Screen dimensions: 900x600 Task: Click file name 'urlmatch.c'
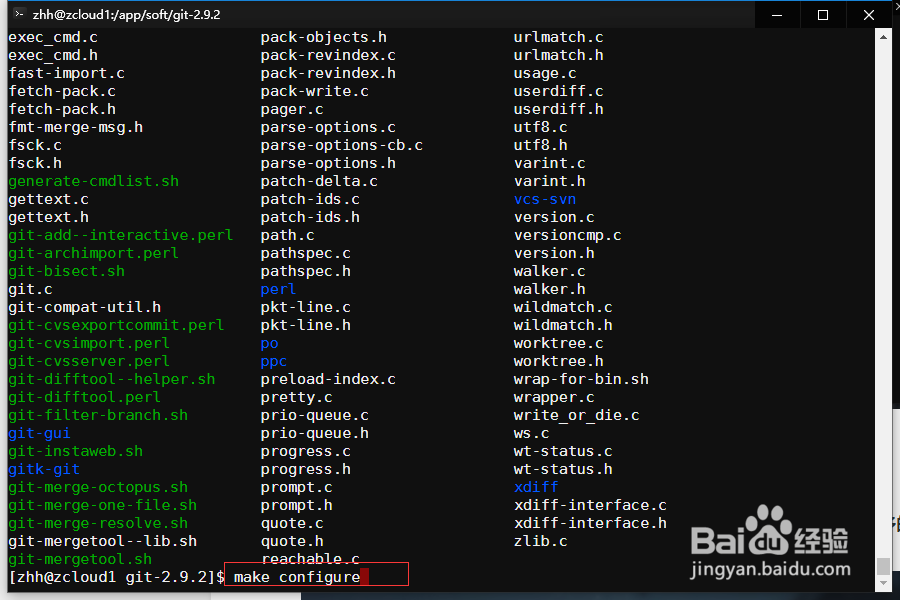coord(558,37)
